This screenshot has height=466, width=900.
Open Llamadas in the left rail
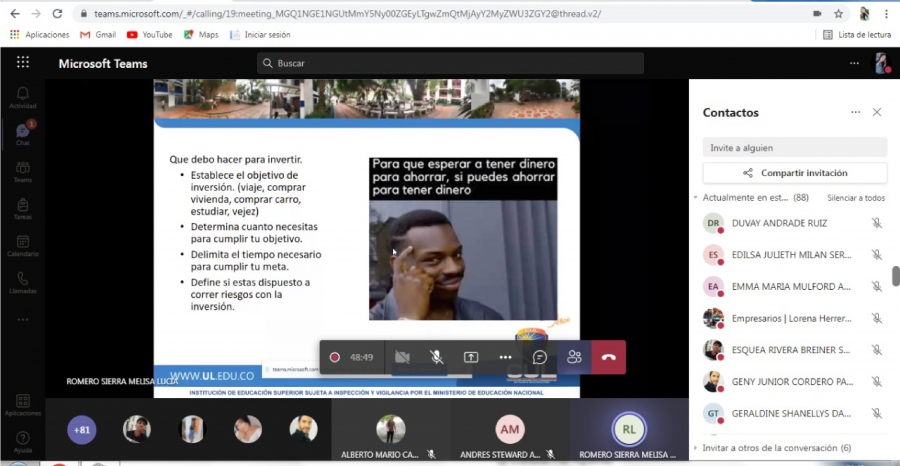coord(22,283)
